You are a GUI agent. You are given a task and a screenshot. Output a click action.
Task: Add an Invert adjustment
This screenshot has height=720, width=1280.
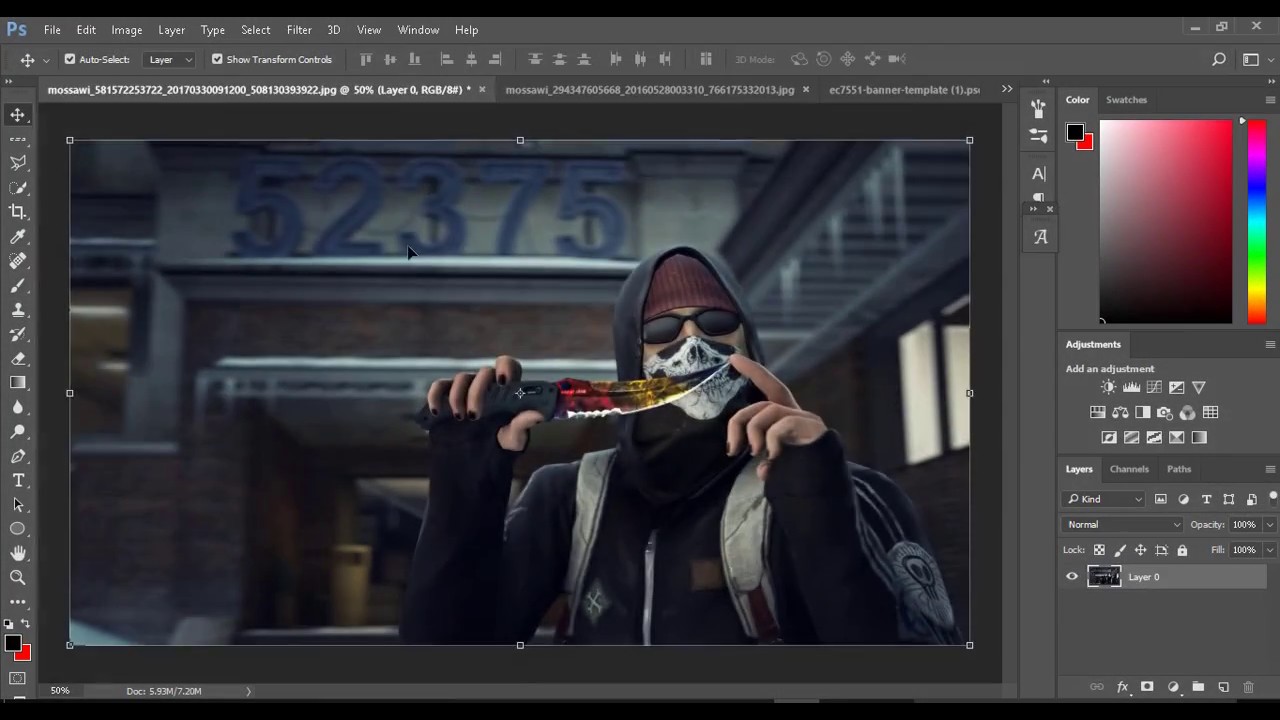coord(1109,437)
